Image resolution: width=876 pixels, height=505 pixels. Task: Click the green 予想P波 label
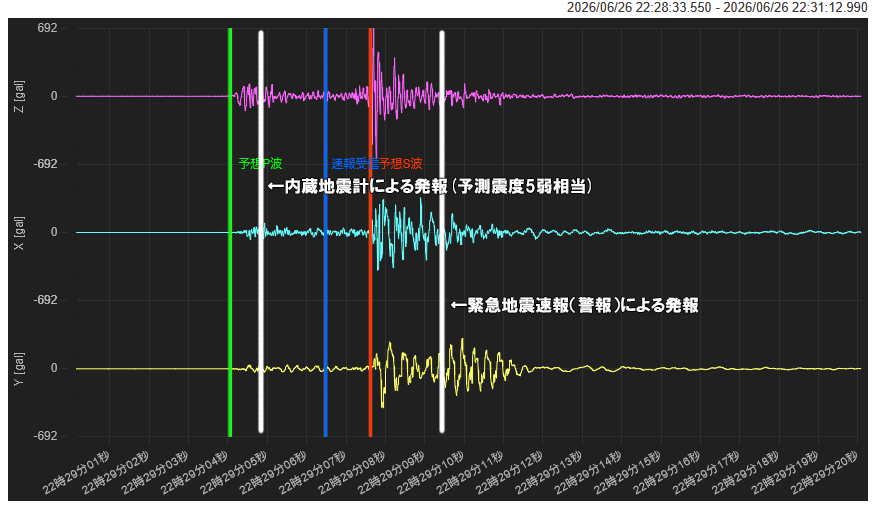point(260,163)
